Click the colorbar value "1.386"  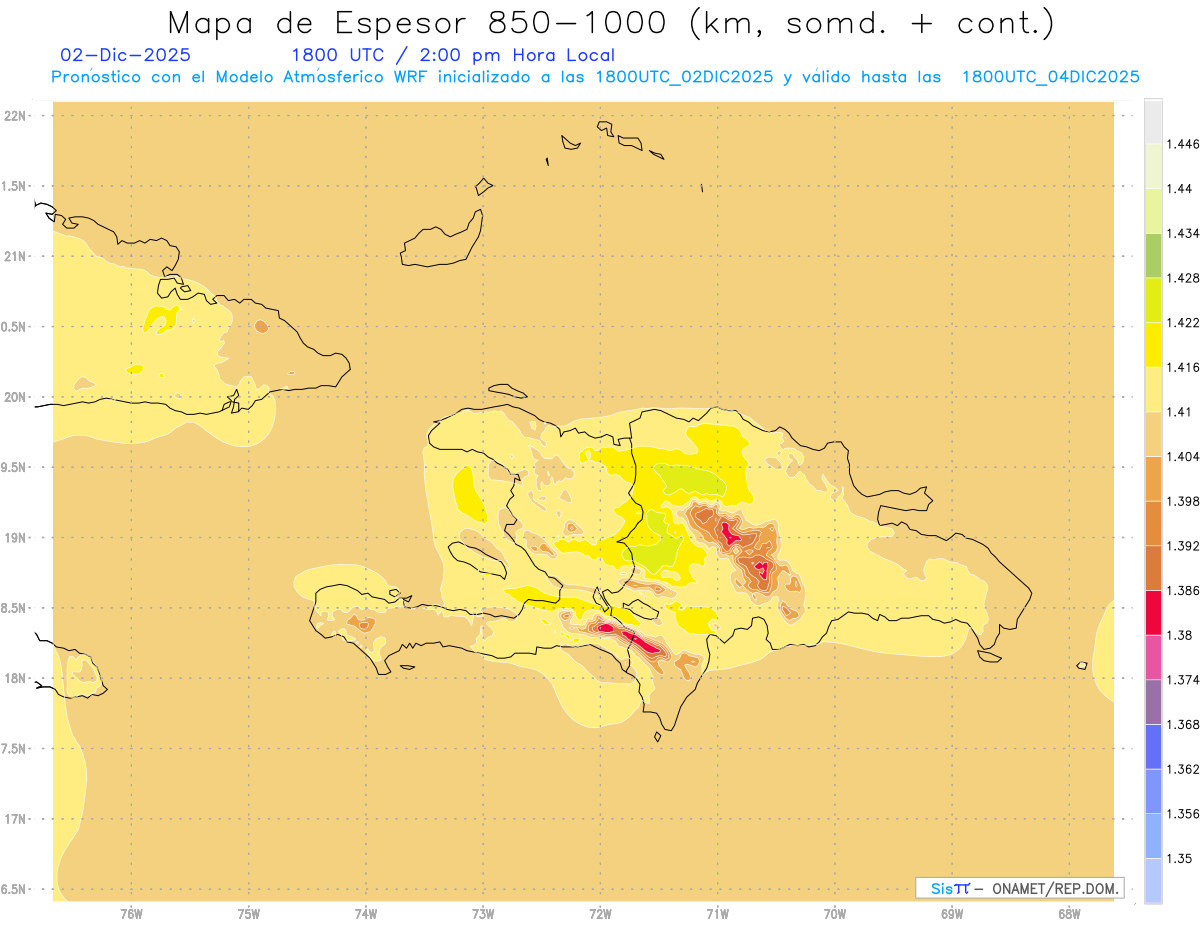tap(1185, 591)
